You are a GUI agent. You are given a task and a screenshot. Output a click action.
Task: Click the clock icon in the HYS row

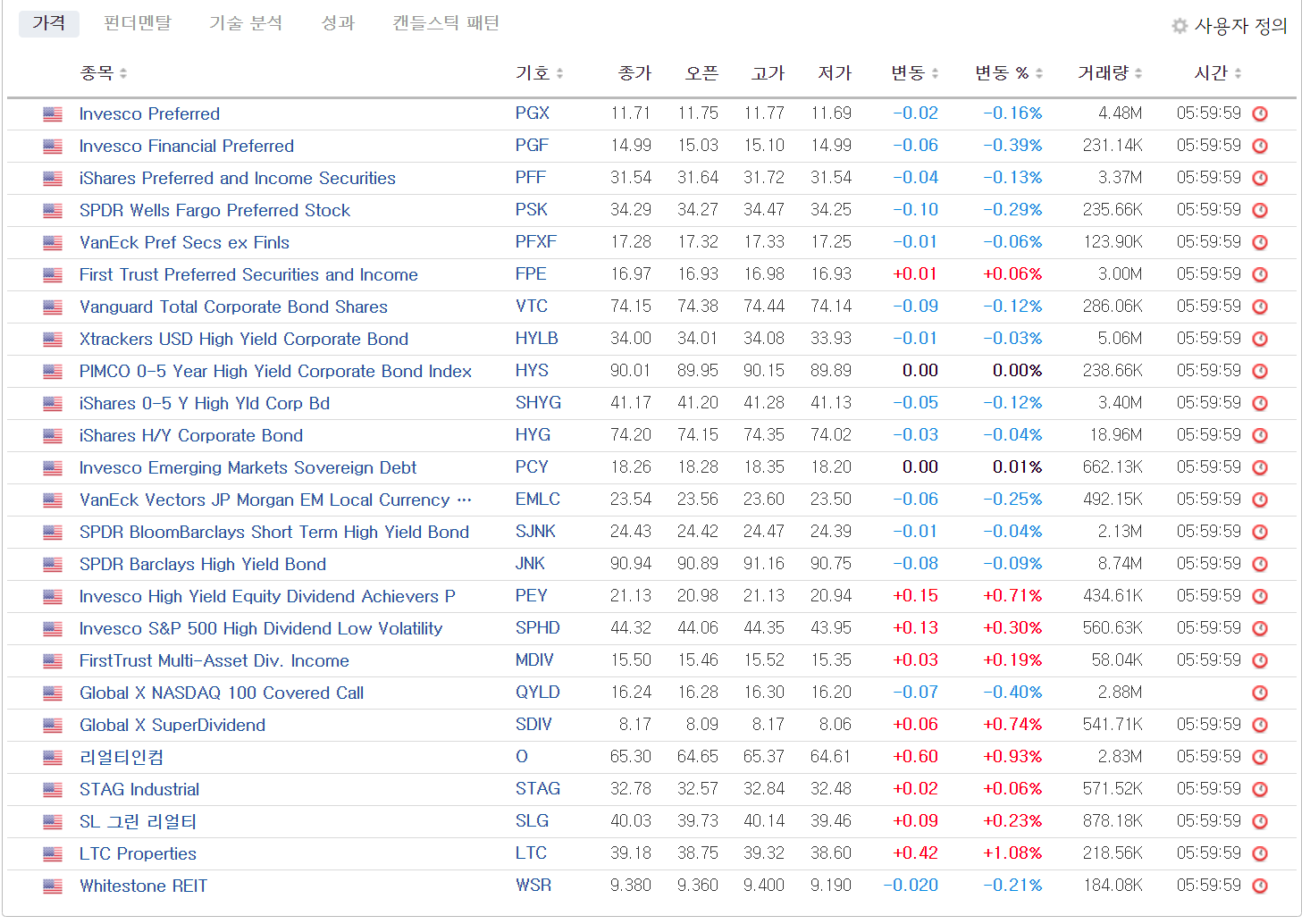pos(1260,372)
